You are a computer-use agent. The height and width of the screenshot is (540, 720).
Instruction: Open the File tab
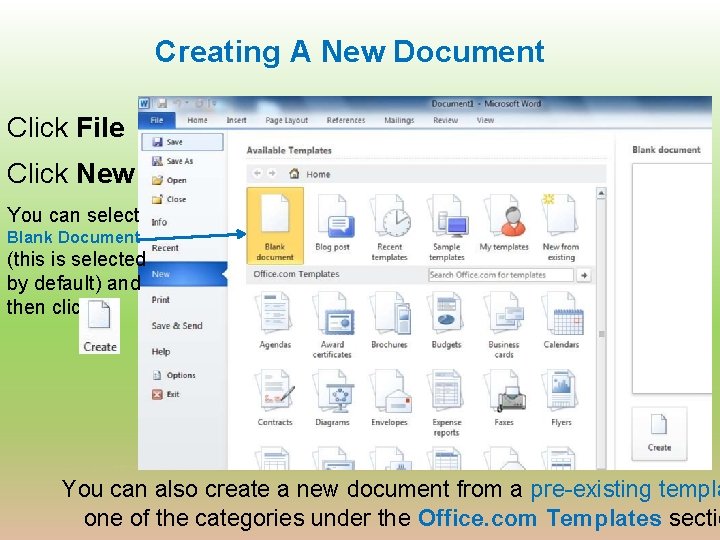point(157,120)
